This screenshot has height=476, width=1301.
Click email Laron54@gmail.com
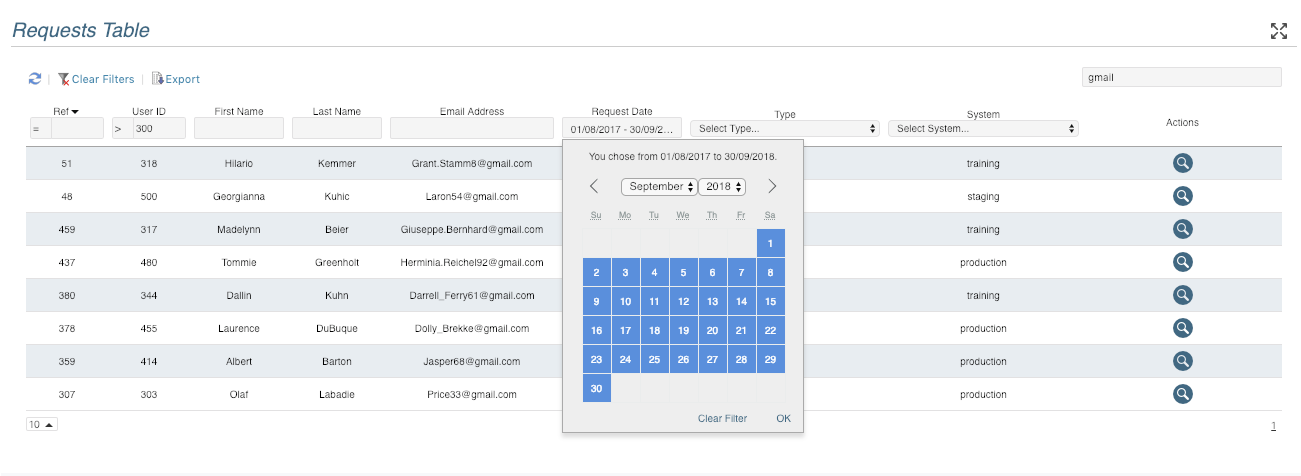[x=472, y=196]
